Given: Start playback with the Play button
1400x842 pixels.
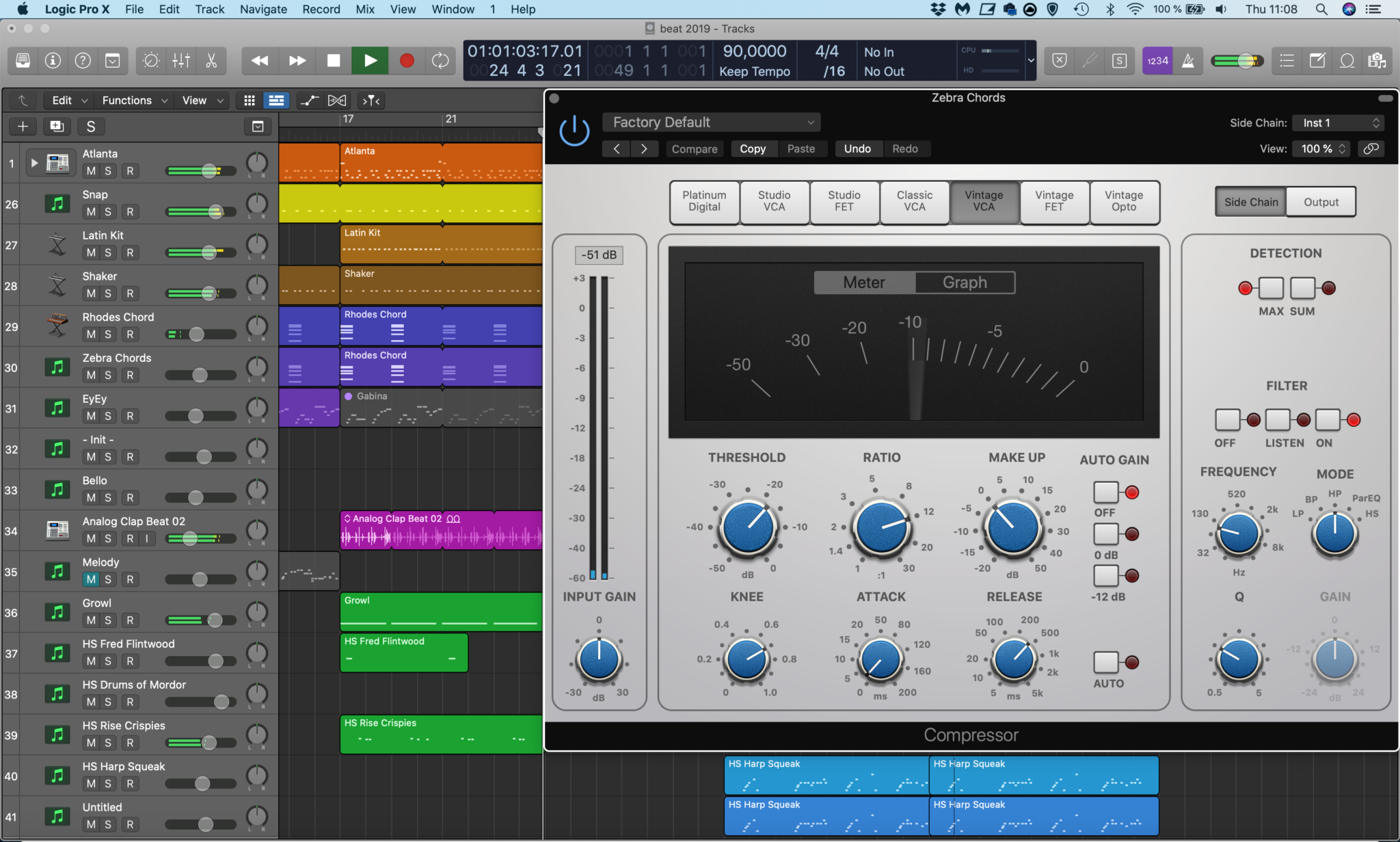Looking at the screenshot, I should 370,61.
